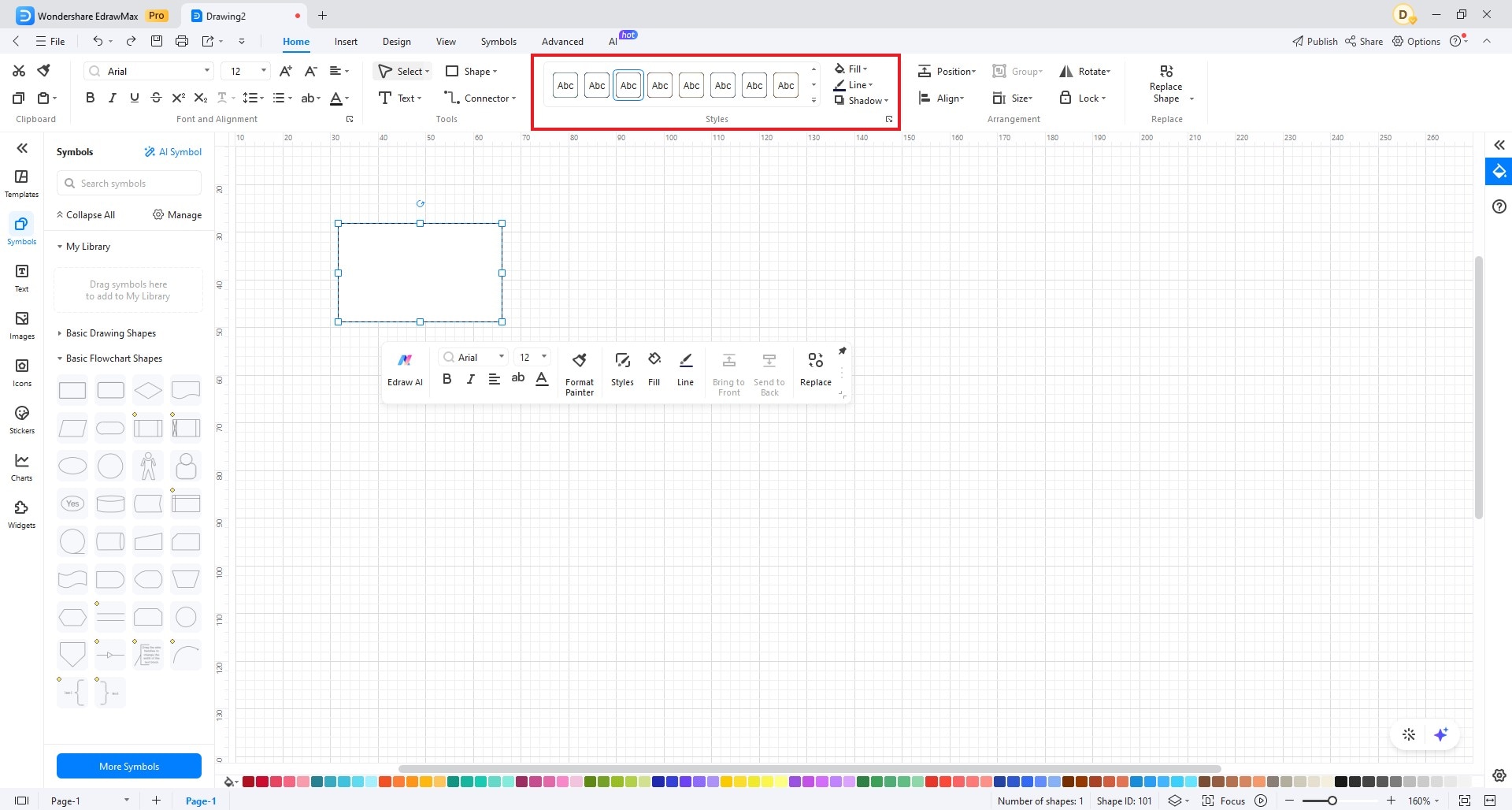Screen dimensions: 1512x810
Task: Increase font size with the A up icon
Action: click(286, 71)
